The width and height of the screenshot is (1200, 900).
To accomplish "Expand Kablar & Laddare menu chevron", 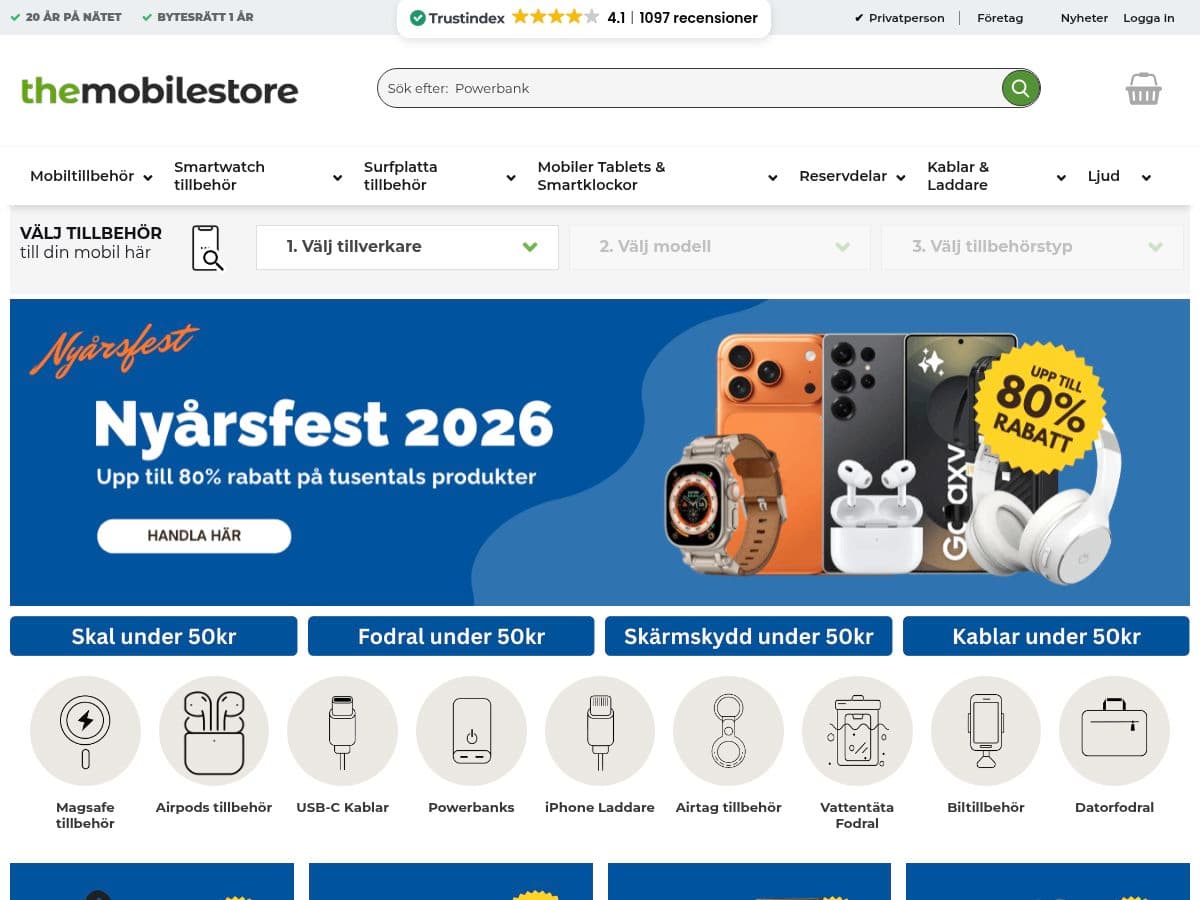I will pyautogui.click(x=1061, y=177).
